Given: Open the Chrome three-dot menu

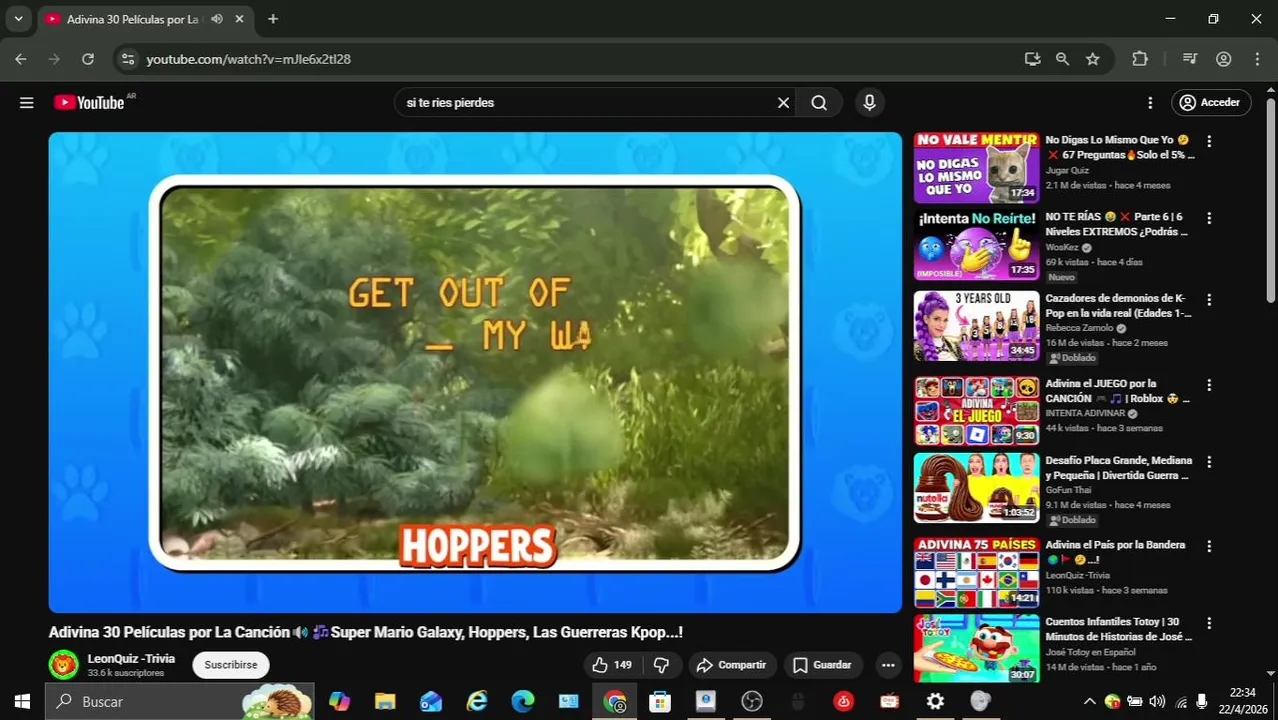Looking at the screenshot, I should pyautogui.click(x=1257, y=59).
